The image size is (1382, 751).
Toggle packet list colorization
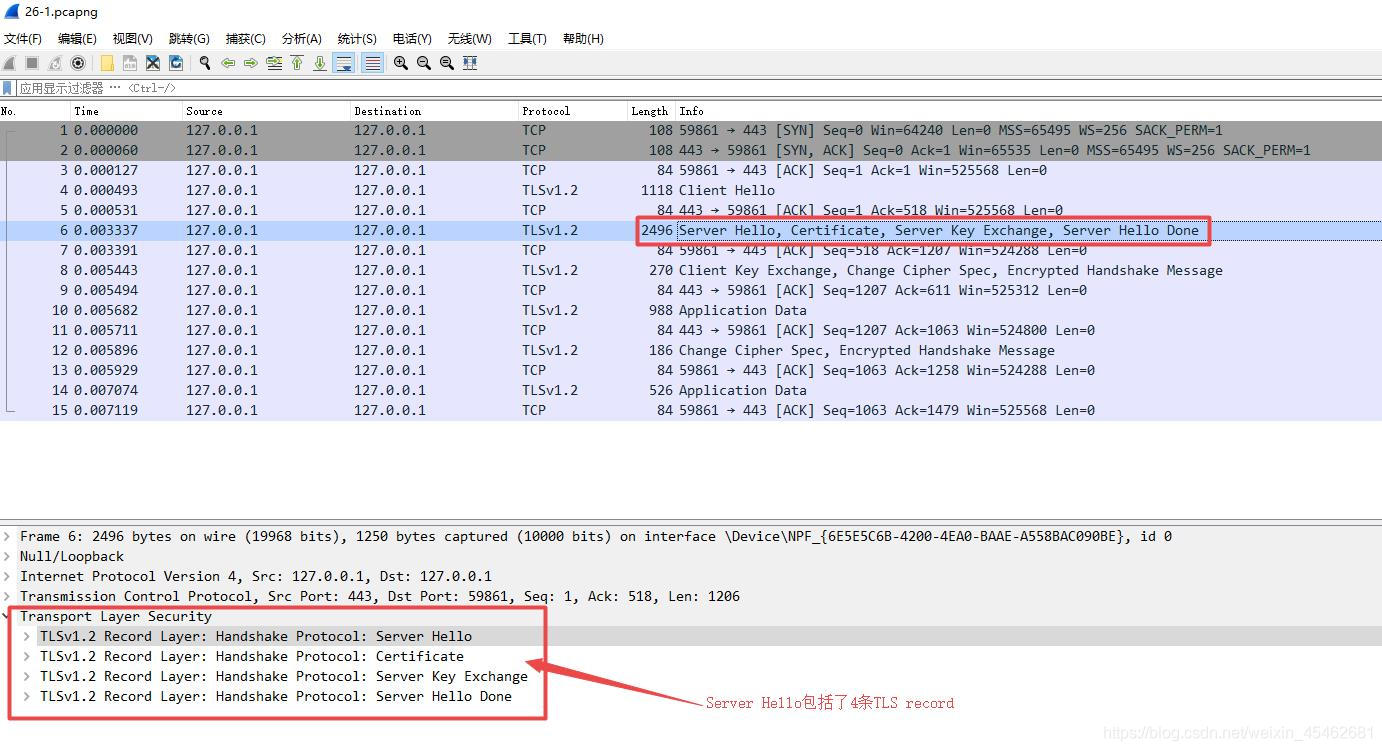pyautogui.click(x=369, y=62)
